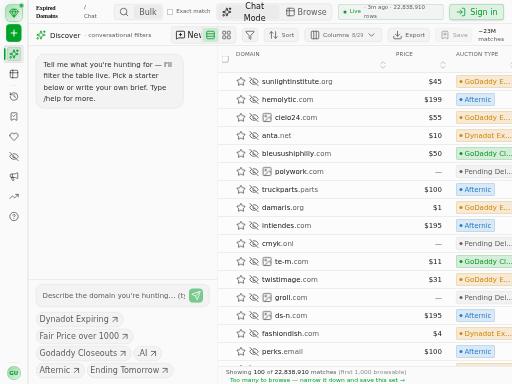The image size is (512, 384).
Task: Select the sparkle Discover icon in sidebar
Action: tap(14, 54)
